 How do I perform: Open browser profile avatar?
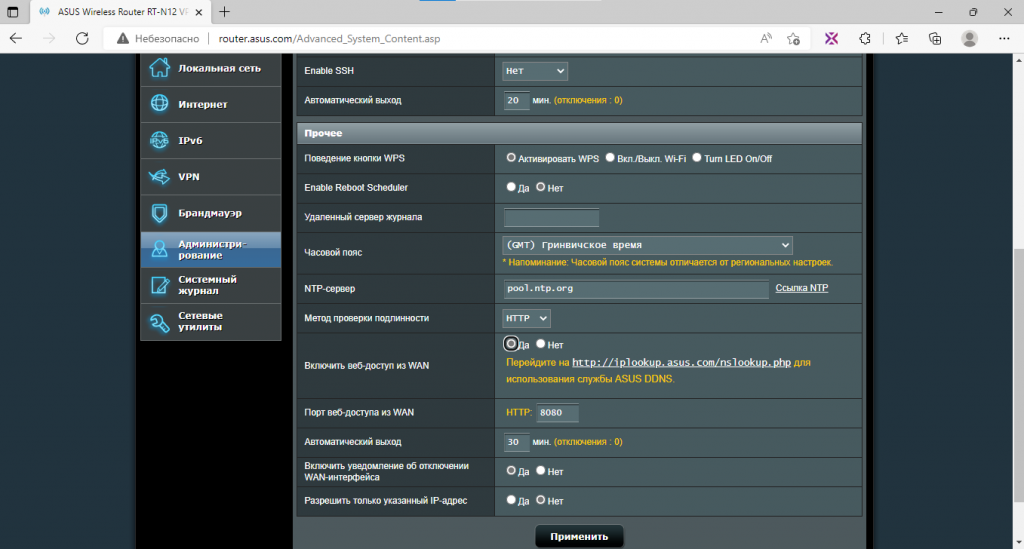coord(969,39)
